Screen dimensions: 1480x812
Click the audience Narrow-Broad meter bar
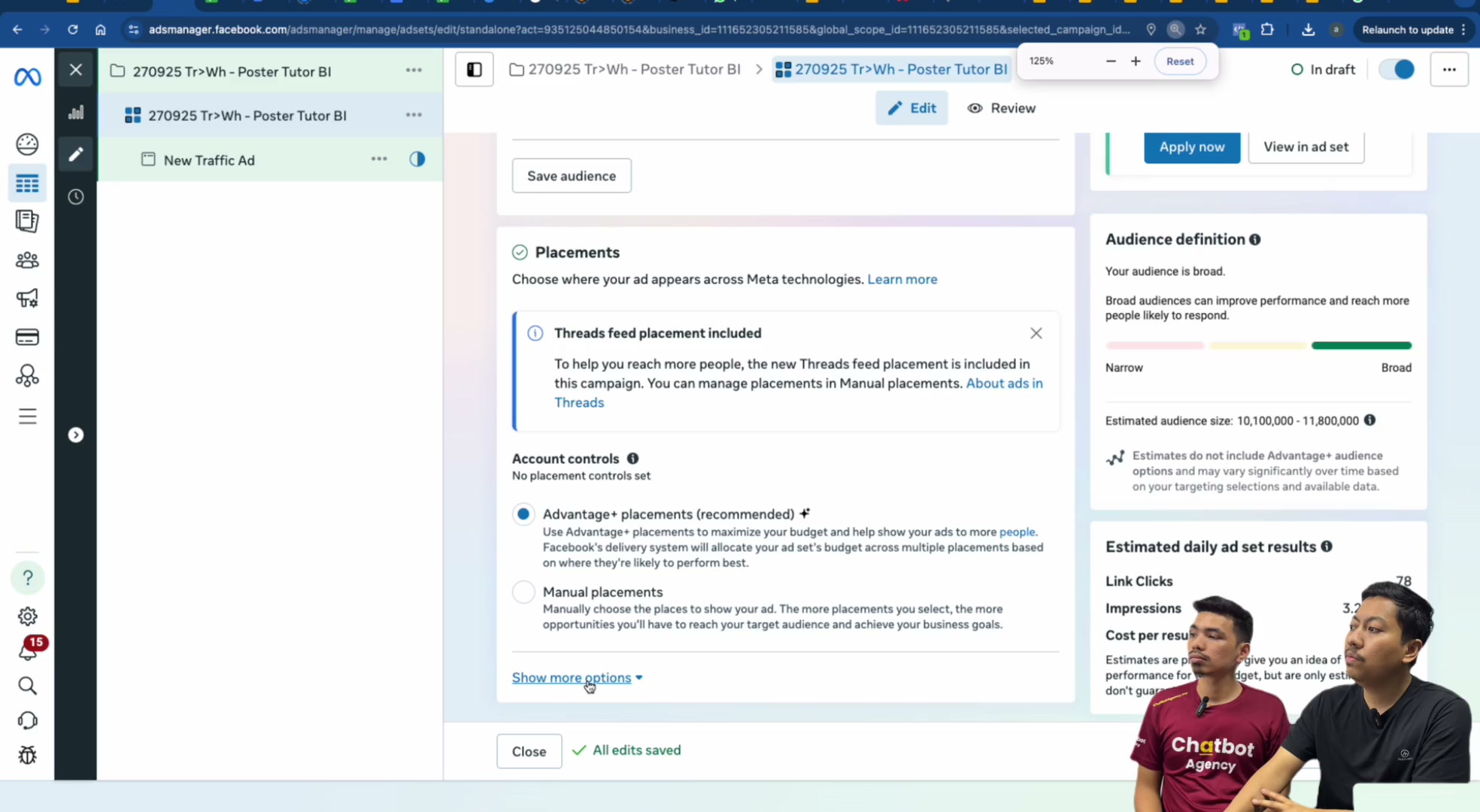click(1258, 346)
